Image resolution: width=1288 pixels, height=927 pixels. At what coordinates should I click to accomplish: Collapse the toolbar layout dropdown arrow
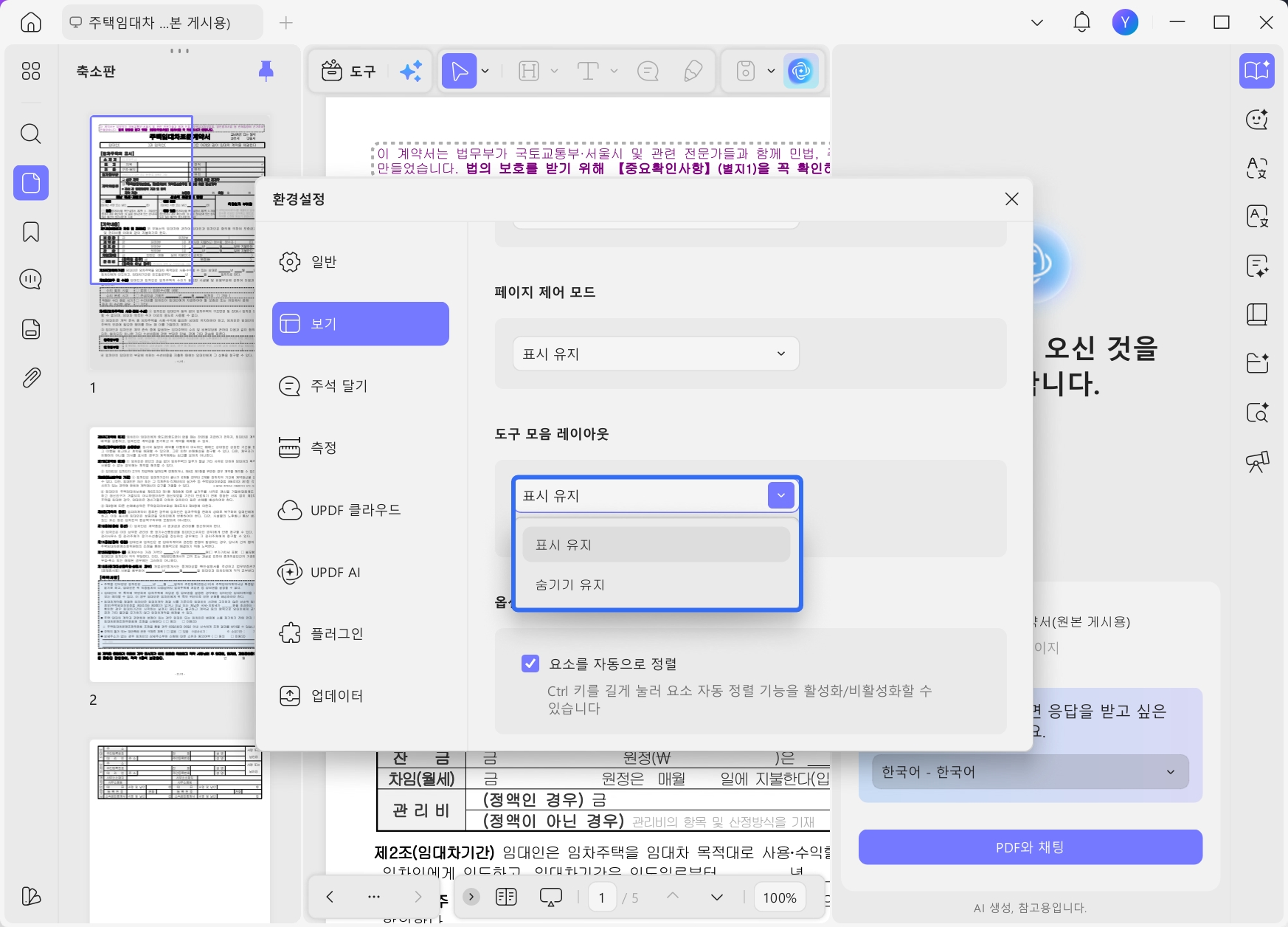click(781, 495)
